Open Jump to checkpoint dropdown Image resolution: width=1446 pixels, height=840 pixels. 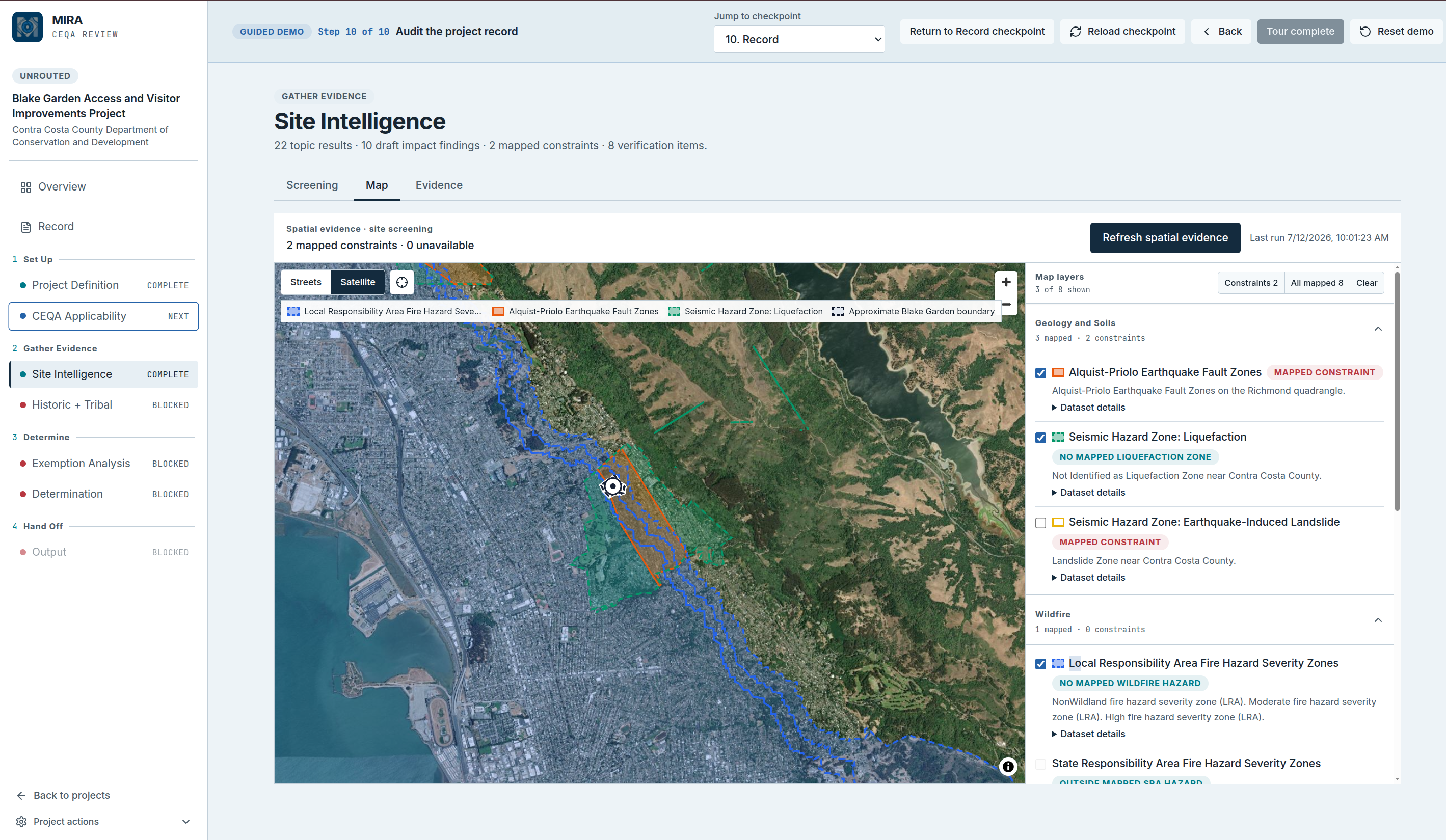click(x=799, y=39)
